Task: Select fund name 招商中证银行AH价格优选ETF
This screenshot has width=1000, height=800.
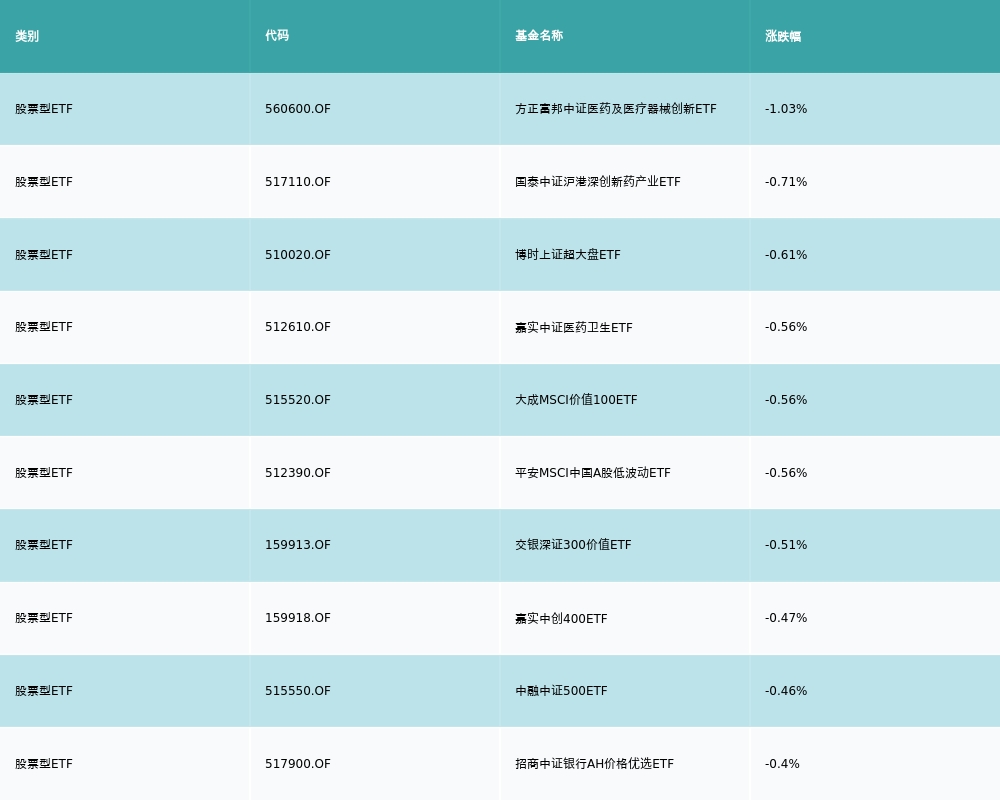Action: (x=594, y=764)
